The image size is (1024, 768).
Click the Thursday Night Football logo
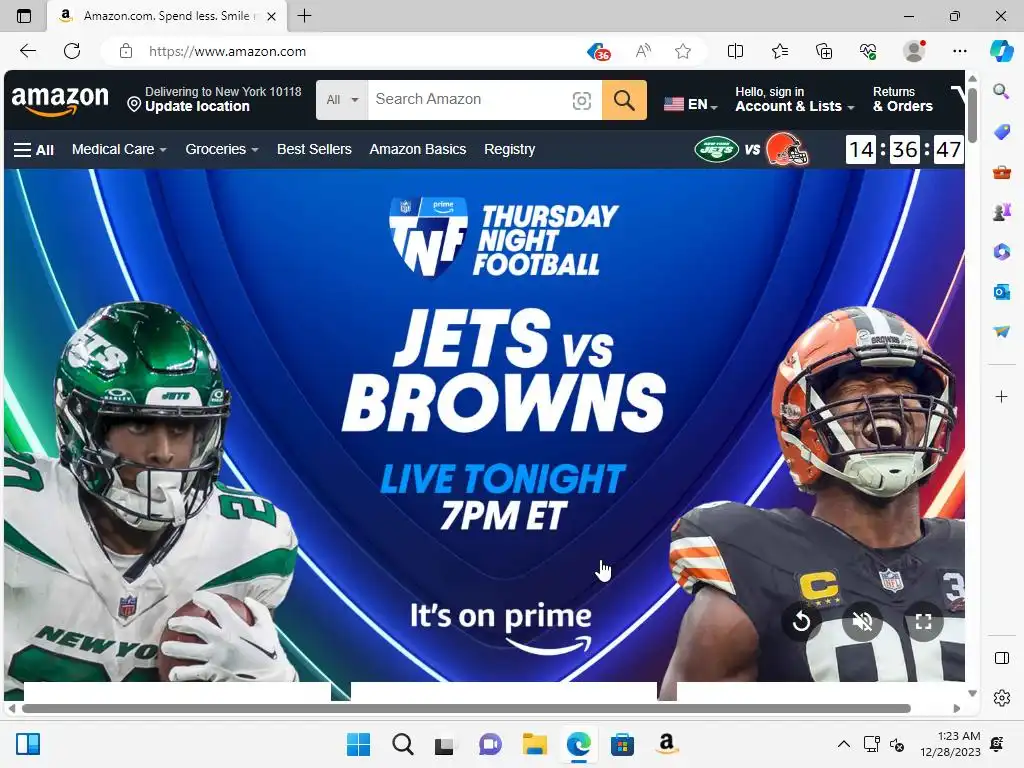tap(504, 236)
